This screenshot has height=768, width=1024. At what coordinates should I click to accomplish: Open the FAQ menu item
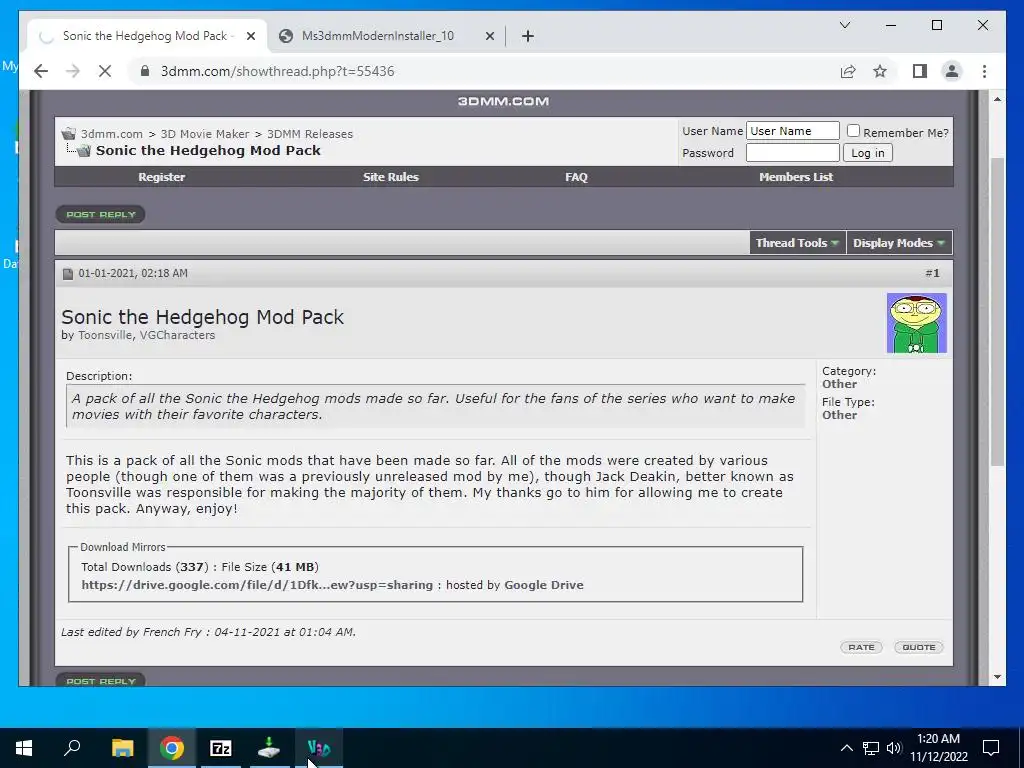click(x=576, y=177)
